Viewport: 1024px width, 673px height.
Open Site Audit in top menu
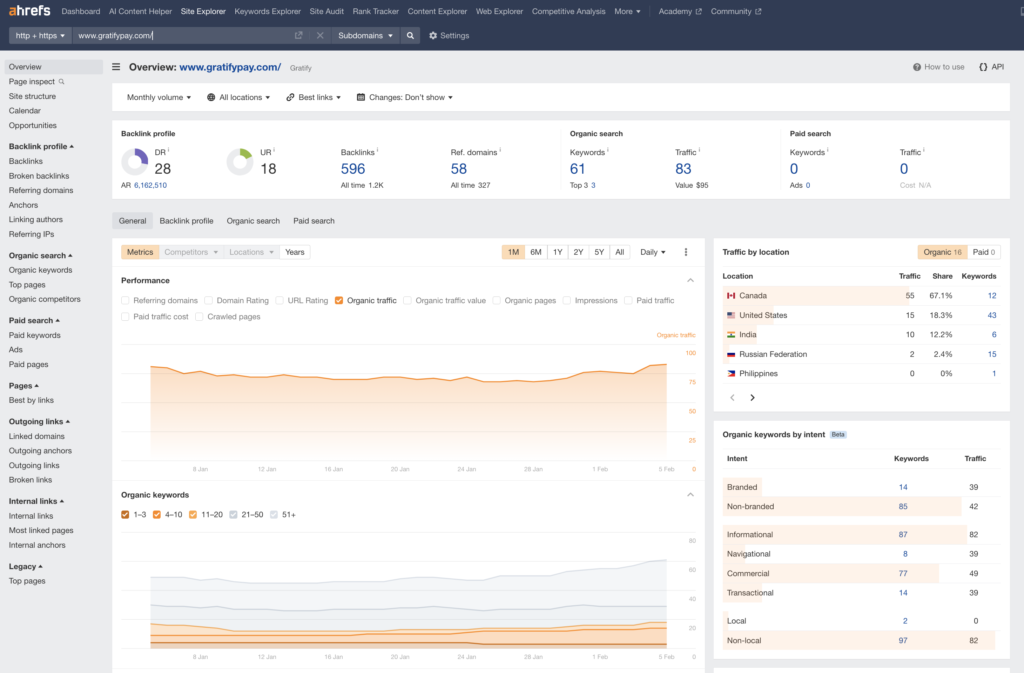(326, 11)
